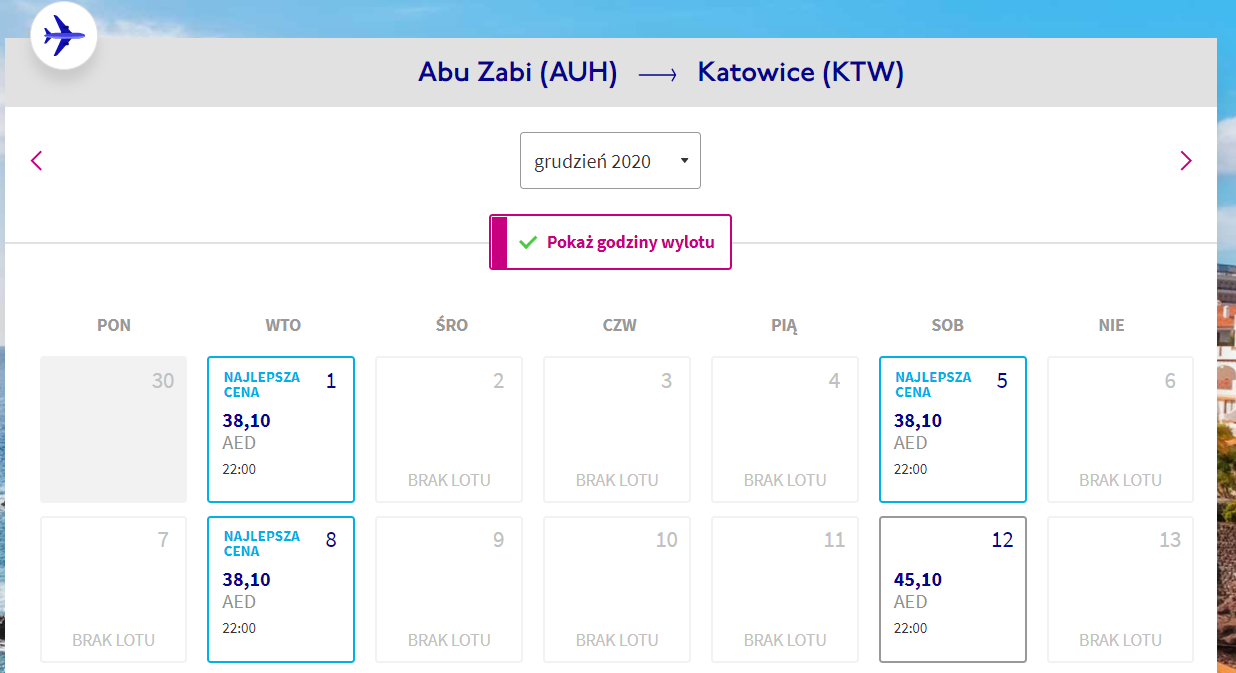
Task: Go to previous month with left arrow
Action: [37, 160]
